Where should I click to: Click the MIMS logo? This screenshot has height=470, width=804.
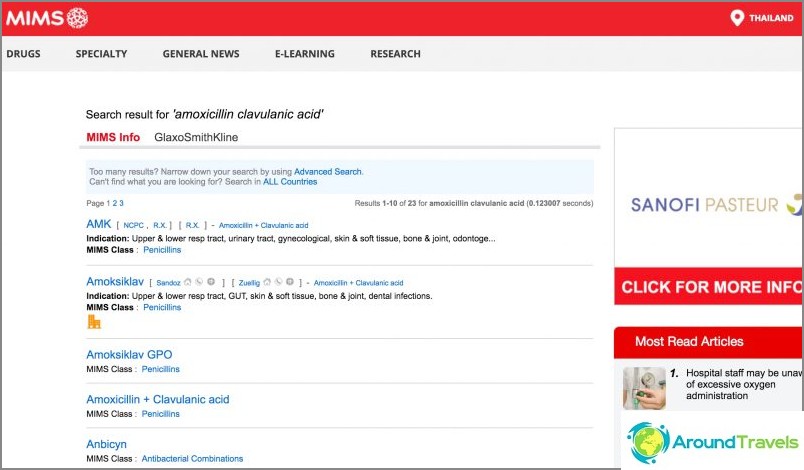pyautogui.click(x=47, y=18)
